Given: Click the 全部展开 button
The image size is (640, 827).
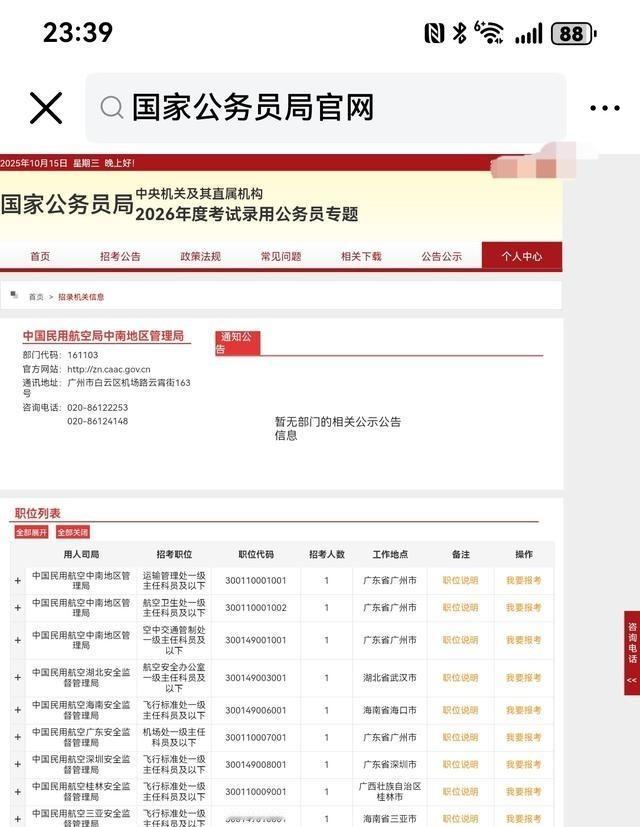Looking at the screenshot, I should coord(31,532).
